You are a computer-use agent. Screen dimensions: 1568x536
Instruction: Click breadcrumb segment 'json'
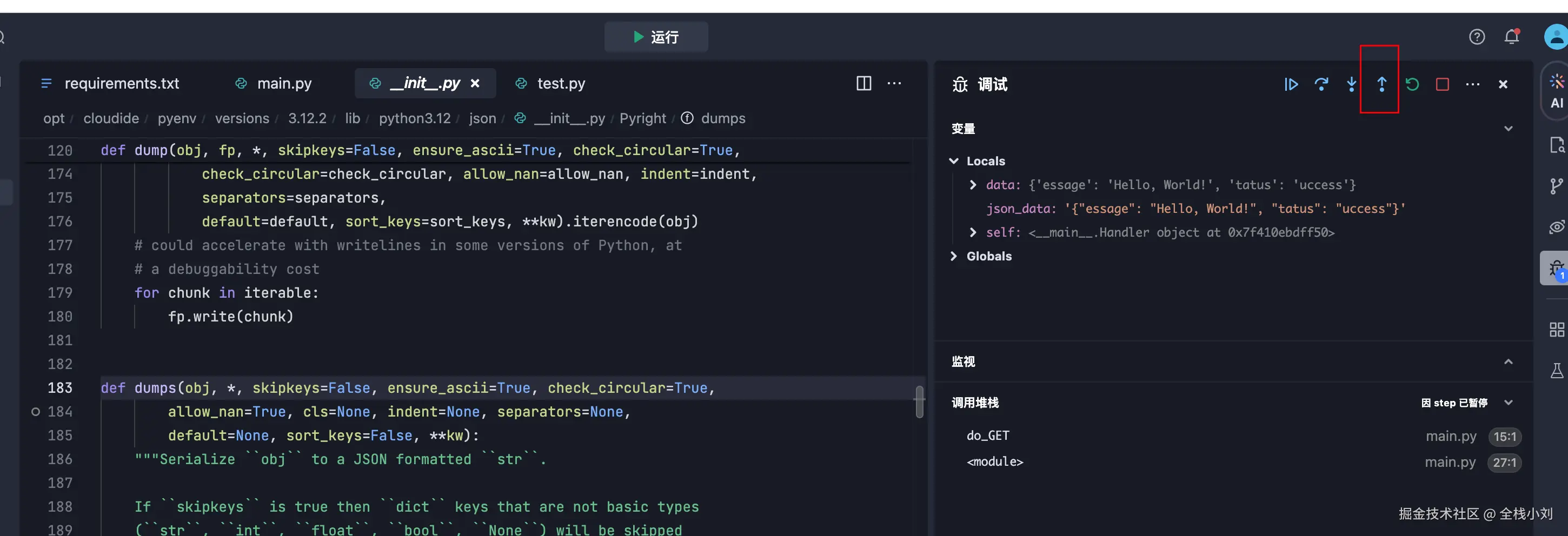[x=482, y=119]
